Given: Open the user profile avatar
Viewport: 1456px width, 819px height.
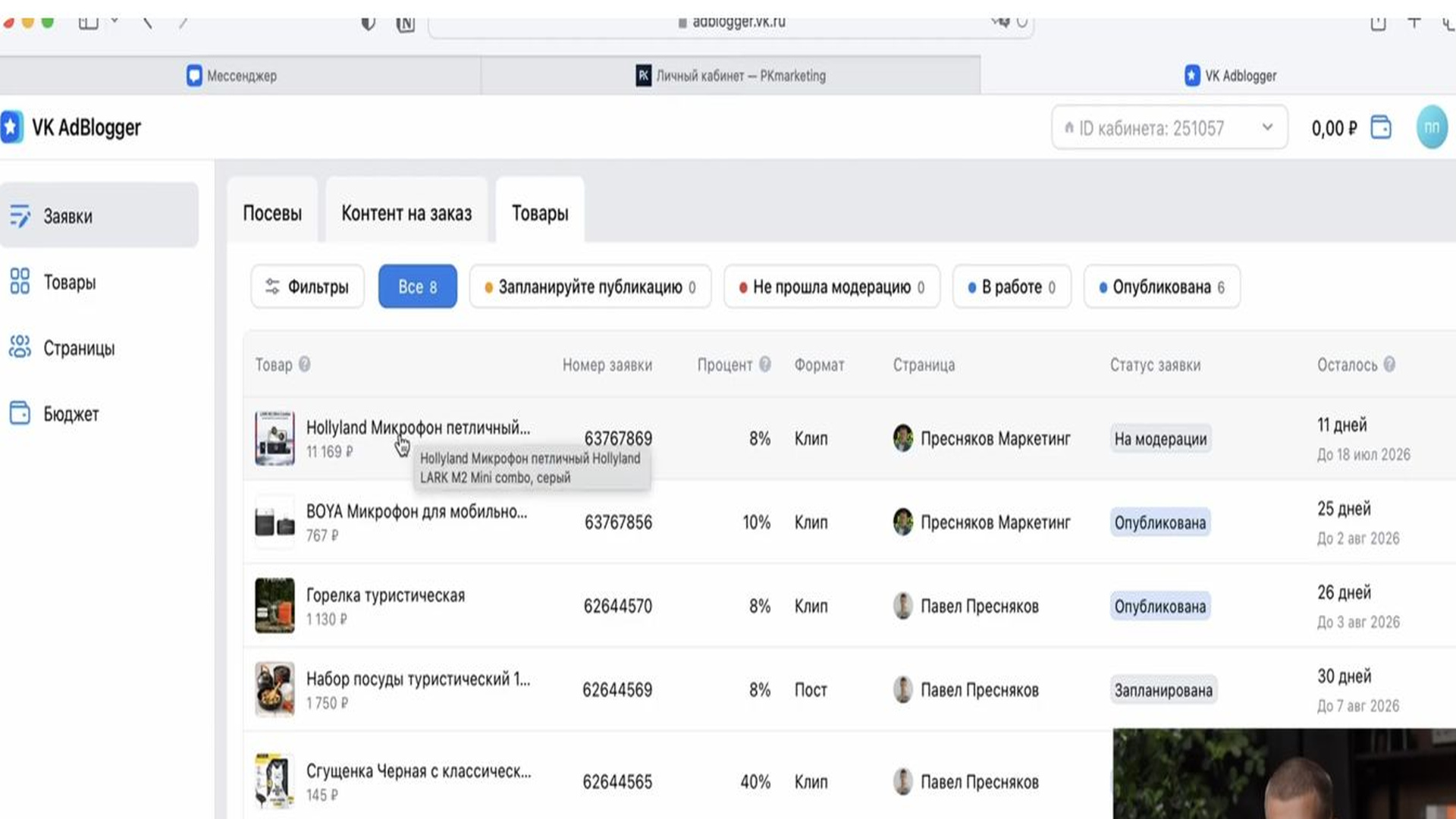Looking at the screenshot, I should pyautogui.click(x=1432, y=127).
